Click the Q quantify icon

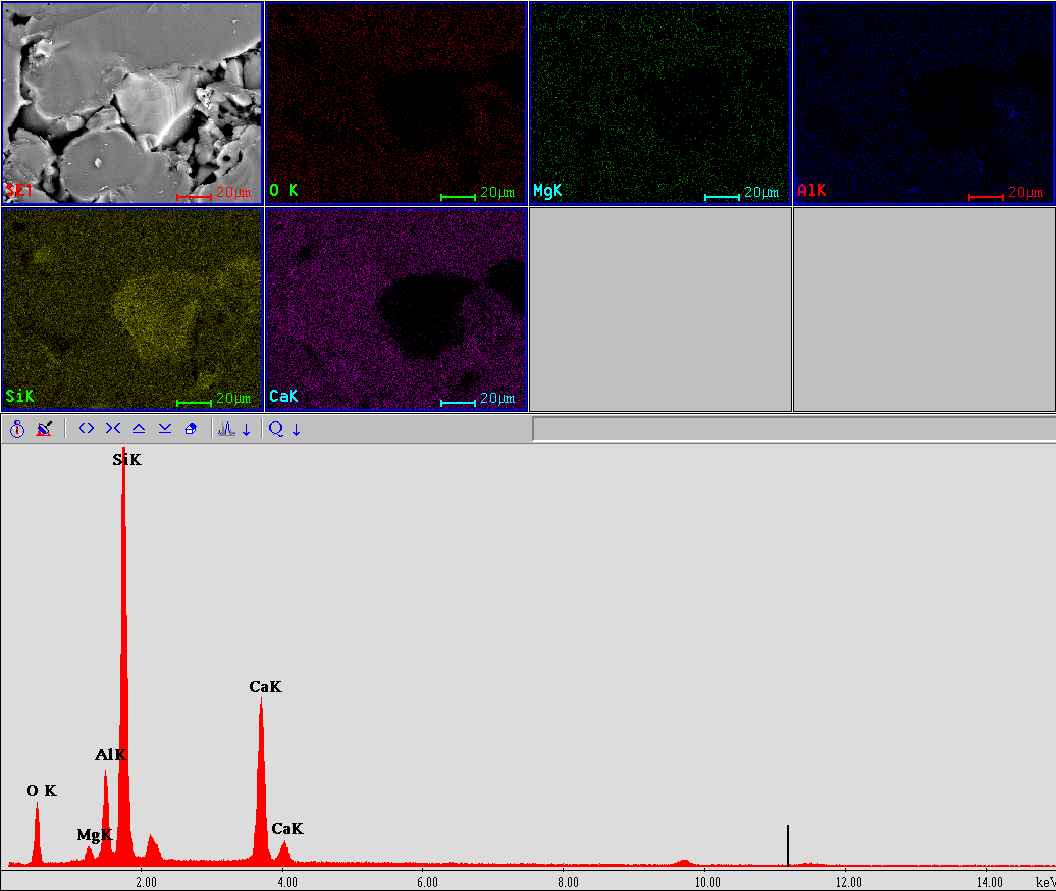275,429
